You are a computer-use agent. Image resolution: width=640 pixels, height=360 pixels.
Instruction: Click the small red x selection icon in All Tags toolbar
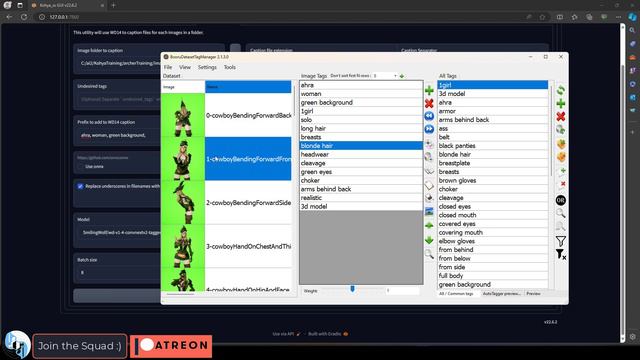point(562,184)
